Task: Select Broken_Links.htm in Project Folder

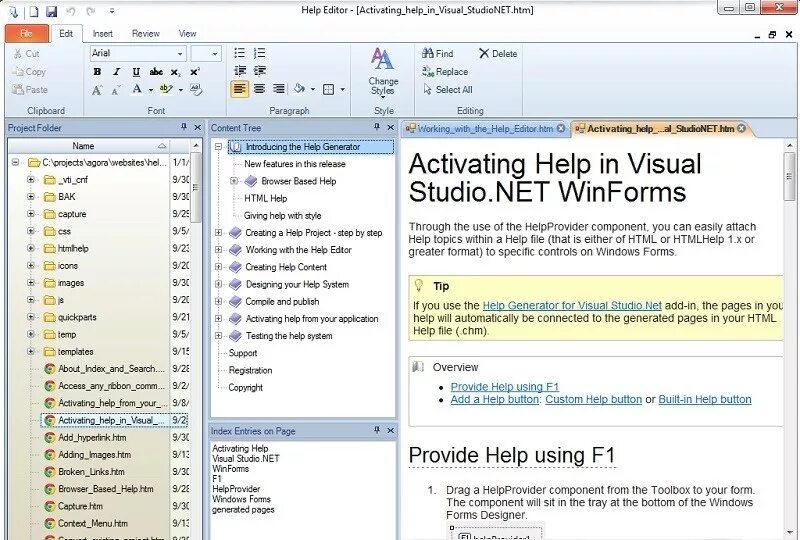Action: pos(91,472)
